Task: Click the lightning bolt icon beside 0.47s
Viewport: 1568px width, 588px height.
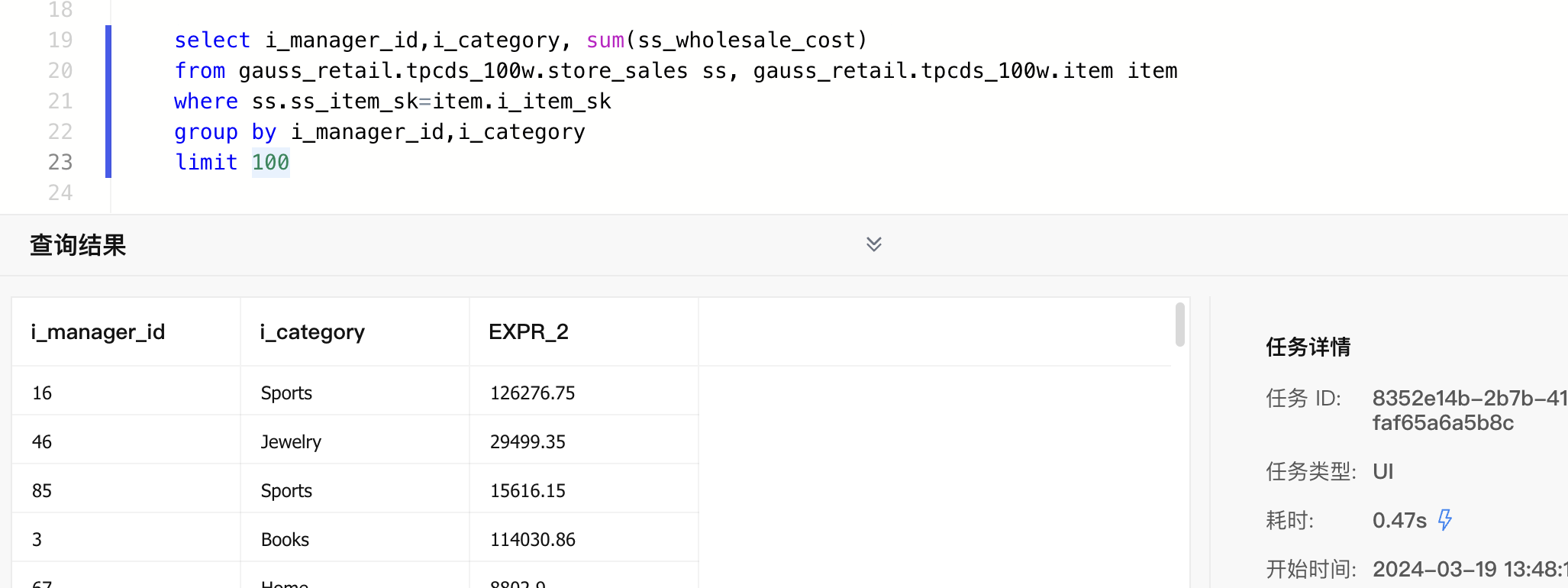Action: click(x=1444, y=520)
